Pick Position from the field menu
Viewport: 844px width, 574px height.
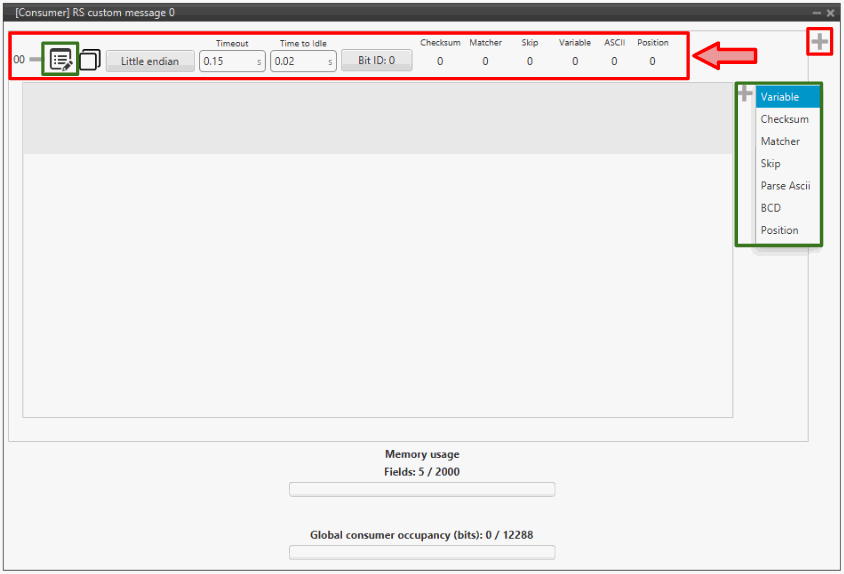point(780,230)
